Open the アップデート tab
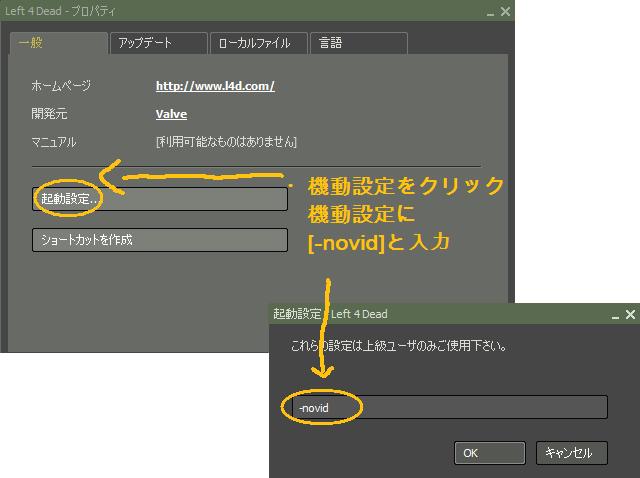This screenshot has height=478, width=640. pos(159,43)
